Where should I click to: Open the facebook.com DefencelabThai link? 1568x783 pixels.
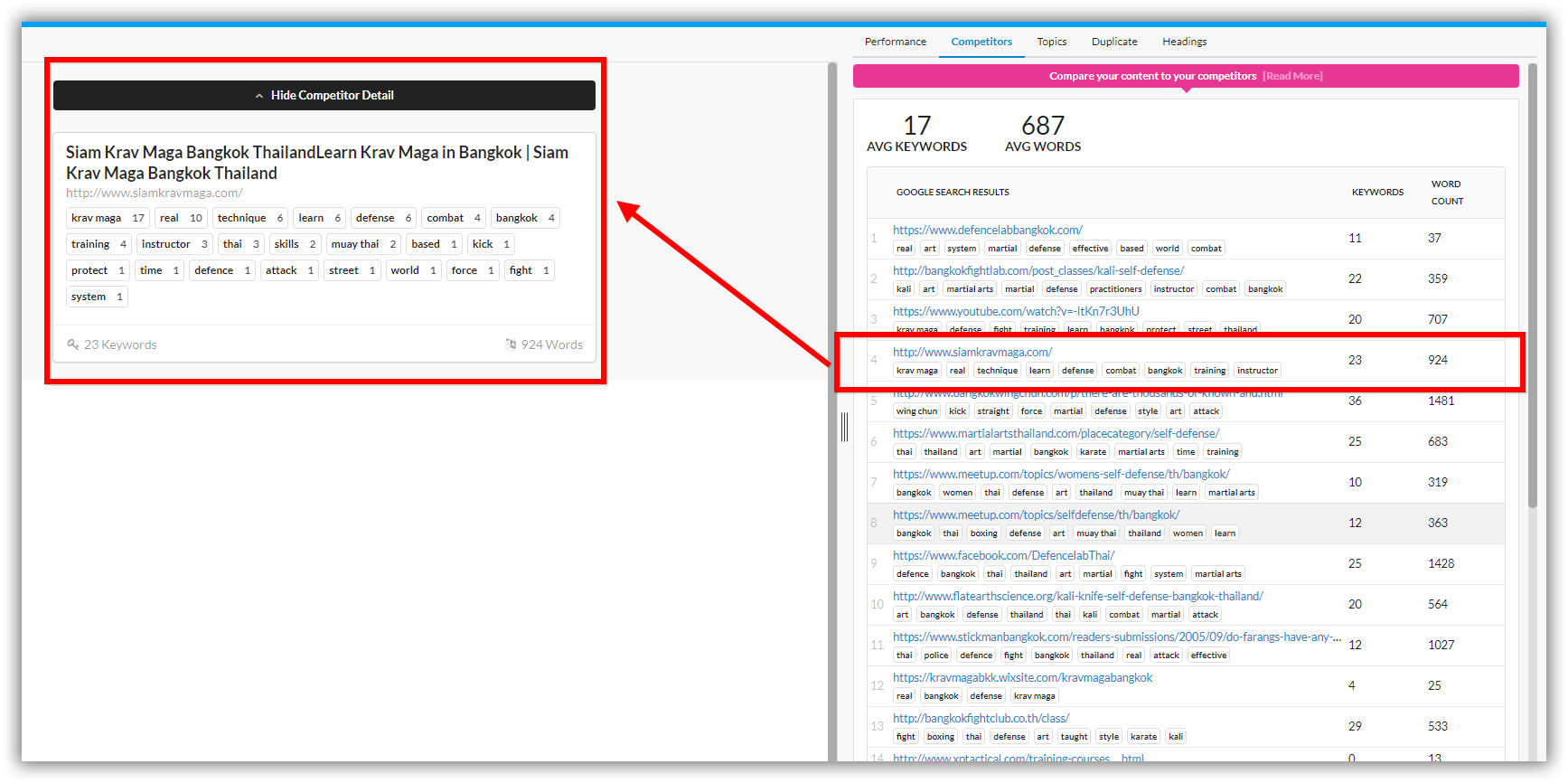[1003, 555]
